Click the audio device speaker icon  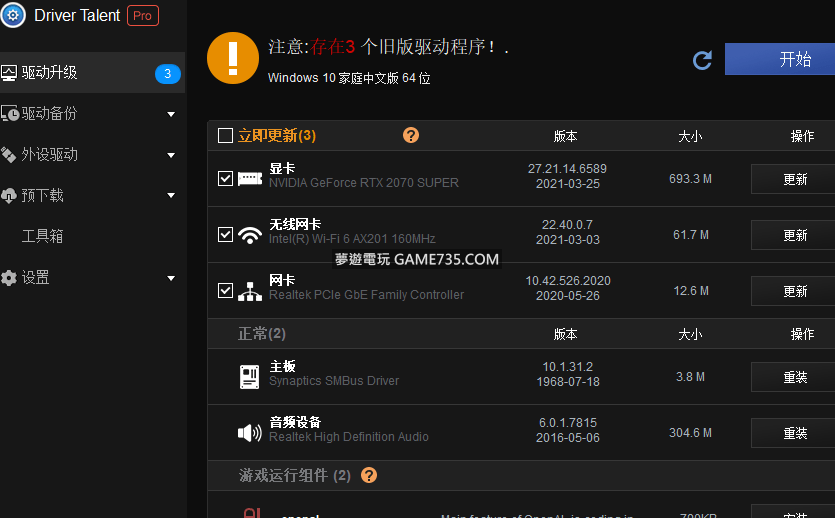click(x=249, y=433)
